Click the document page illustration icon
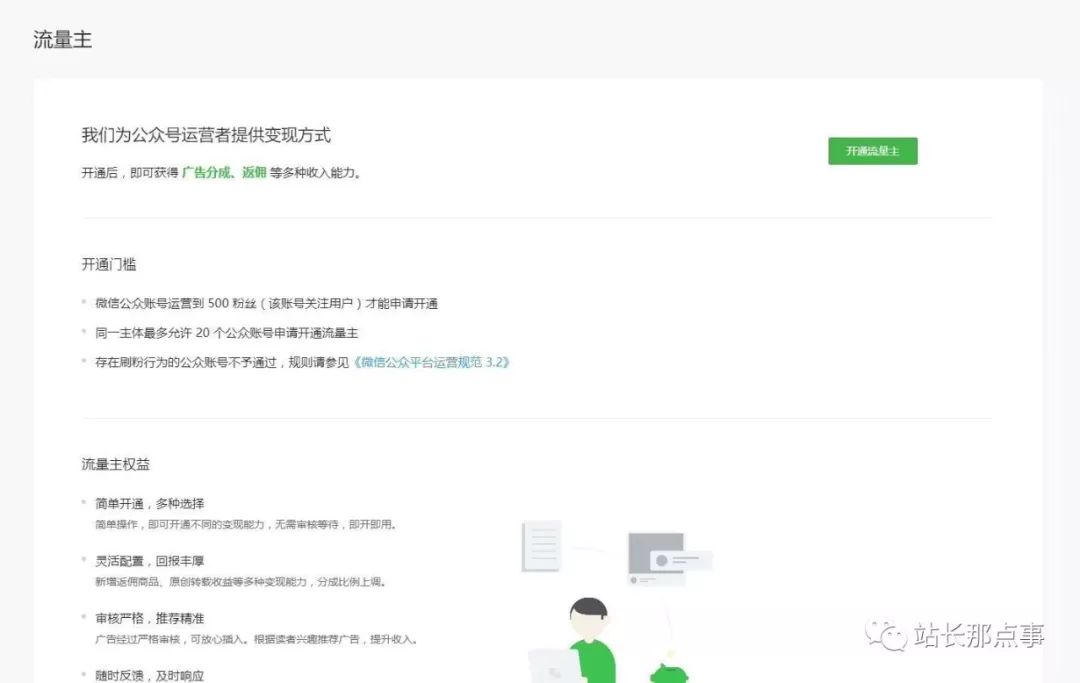Image resolution: width=1080 pixels, height=683 pixels. (541, 547)
